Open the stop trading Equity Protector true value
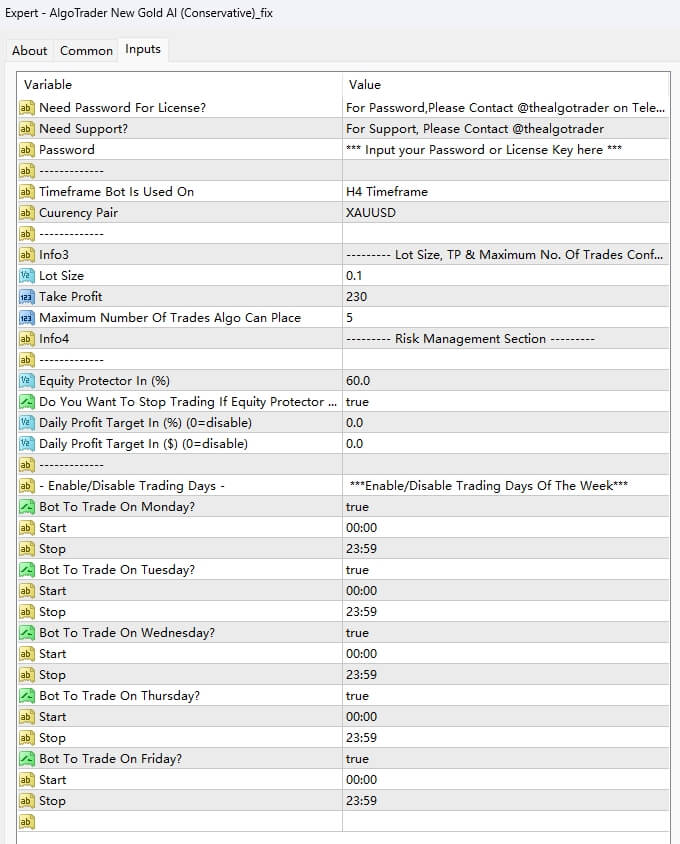The image size is (680, 844). pyautogui.click(x=504, y=402)
